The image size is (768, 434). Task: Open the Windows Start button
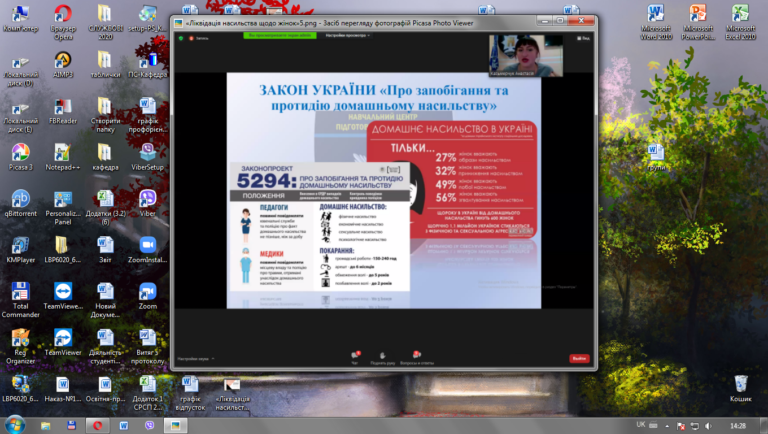(15, 425)
